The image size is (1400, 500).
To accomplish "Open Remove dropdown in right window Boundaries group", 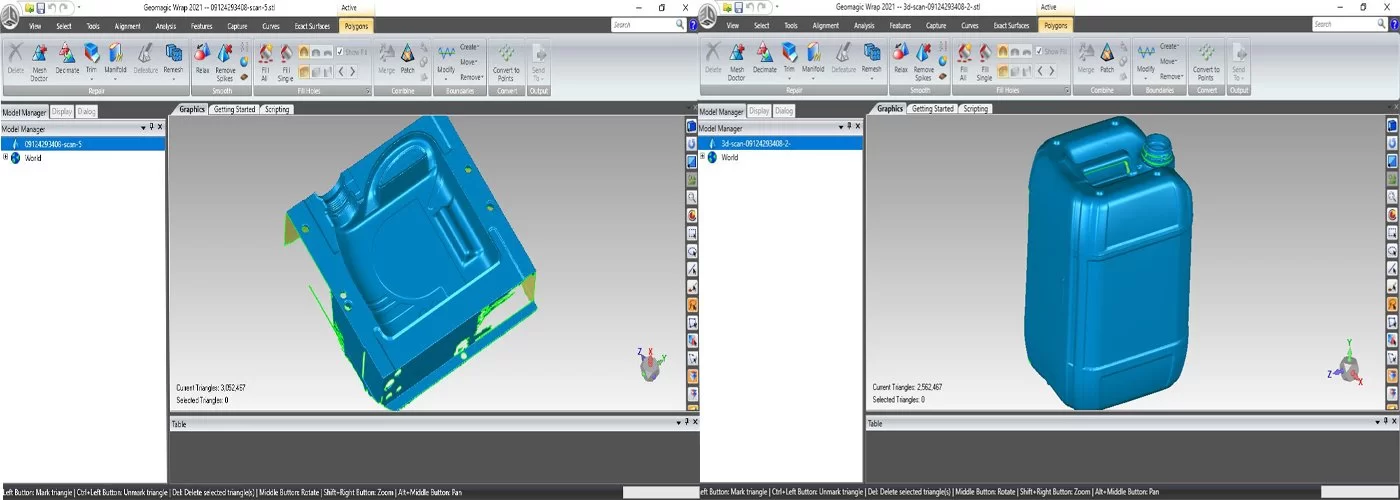I will (x=1171, y=76).
